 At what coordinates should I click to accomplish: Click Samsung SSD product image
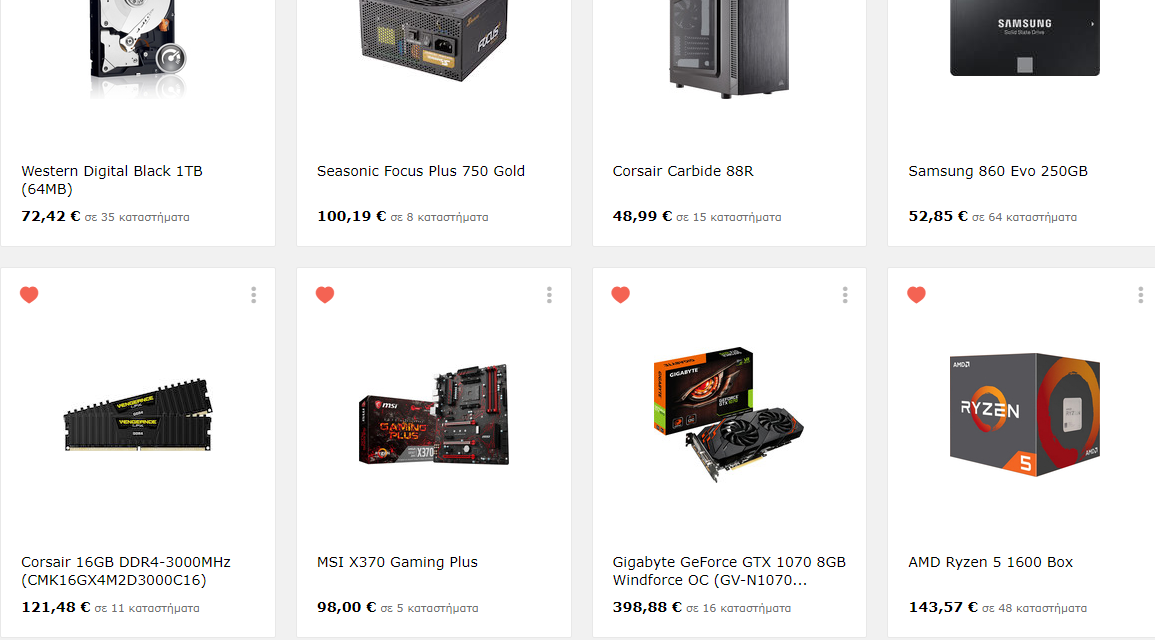coord(1025,38)
